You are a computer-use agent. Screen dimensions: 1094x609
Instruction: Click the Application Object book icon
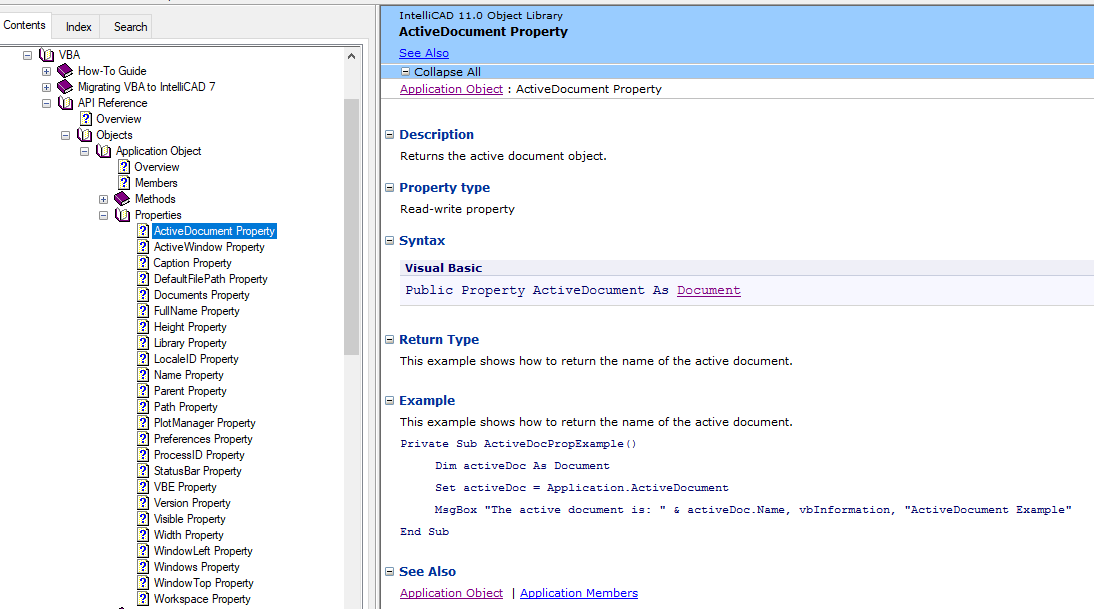[103, 151]
